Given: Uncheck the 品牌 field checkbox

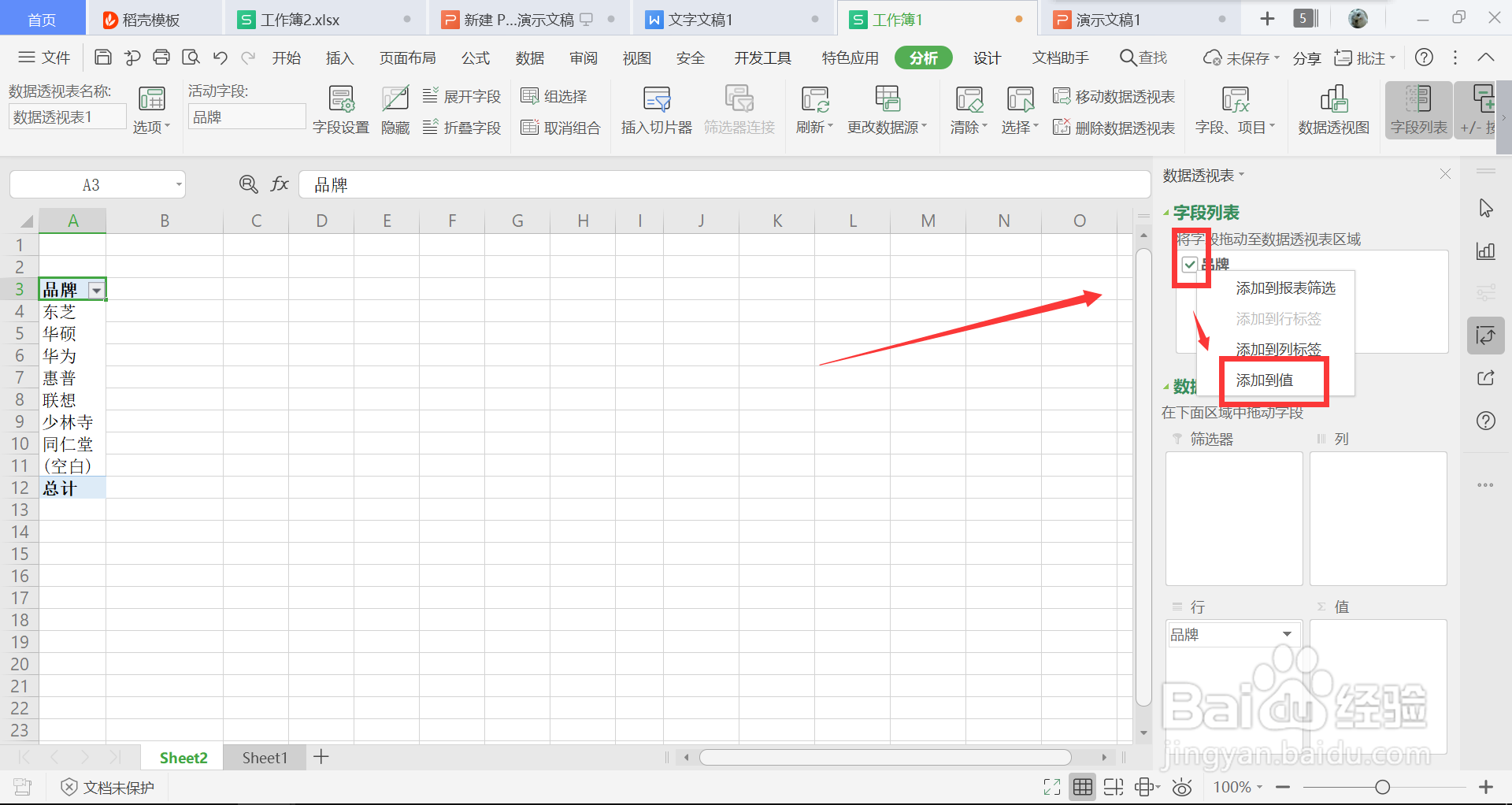Looking at the screenshot, I should (1190, 265).
